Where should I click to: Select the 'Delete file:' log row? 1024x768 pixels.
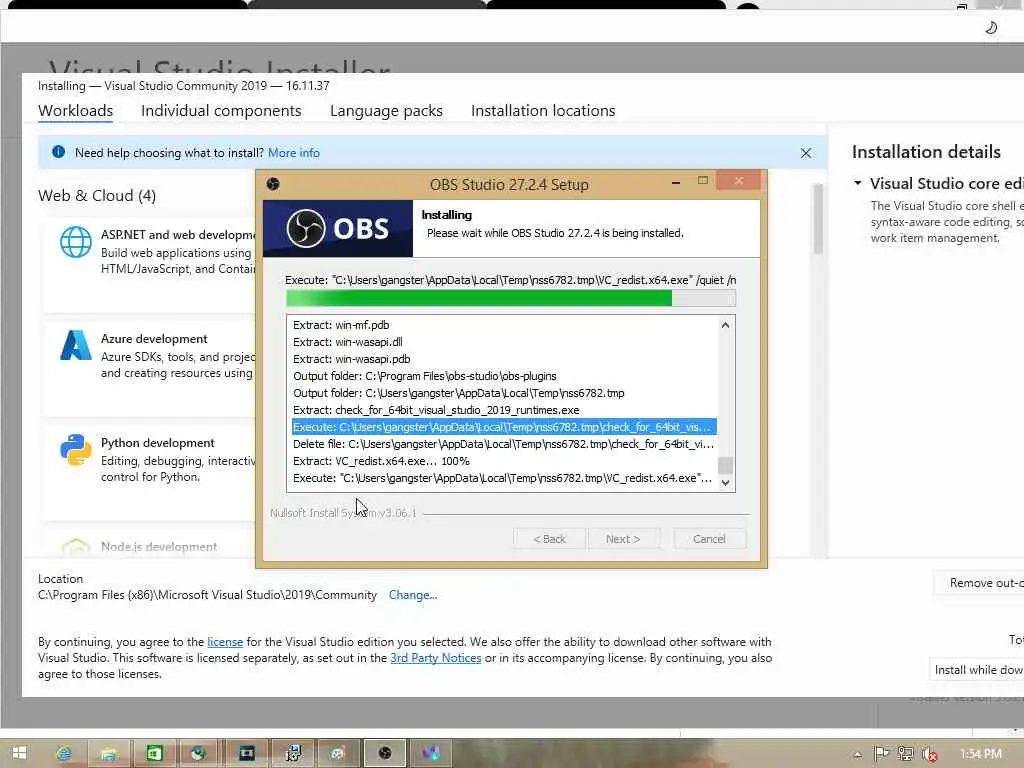pos(504,444)
